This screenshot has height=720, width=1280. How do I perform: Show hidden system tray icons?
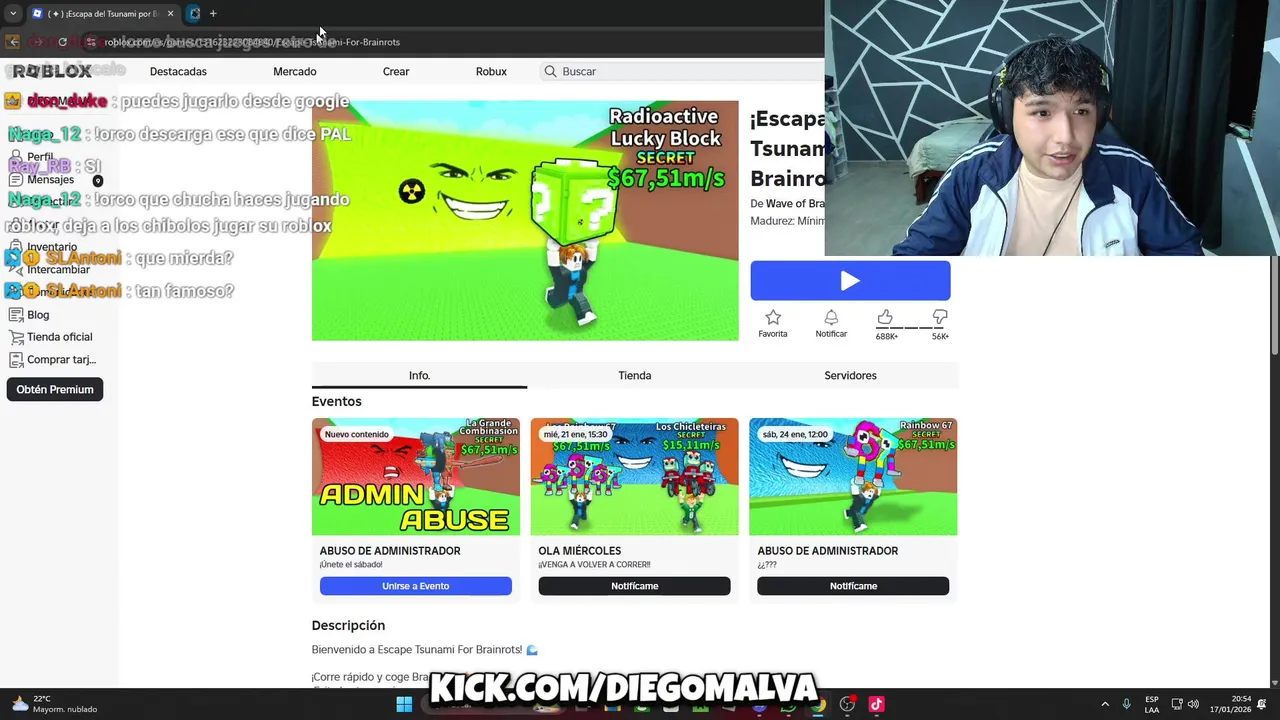pyautogui.click(x=1105, y=704)
